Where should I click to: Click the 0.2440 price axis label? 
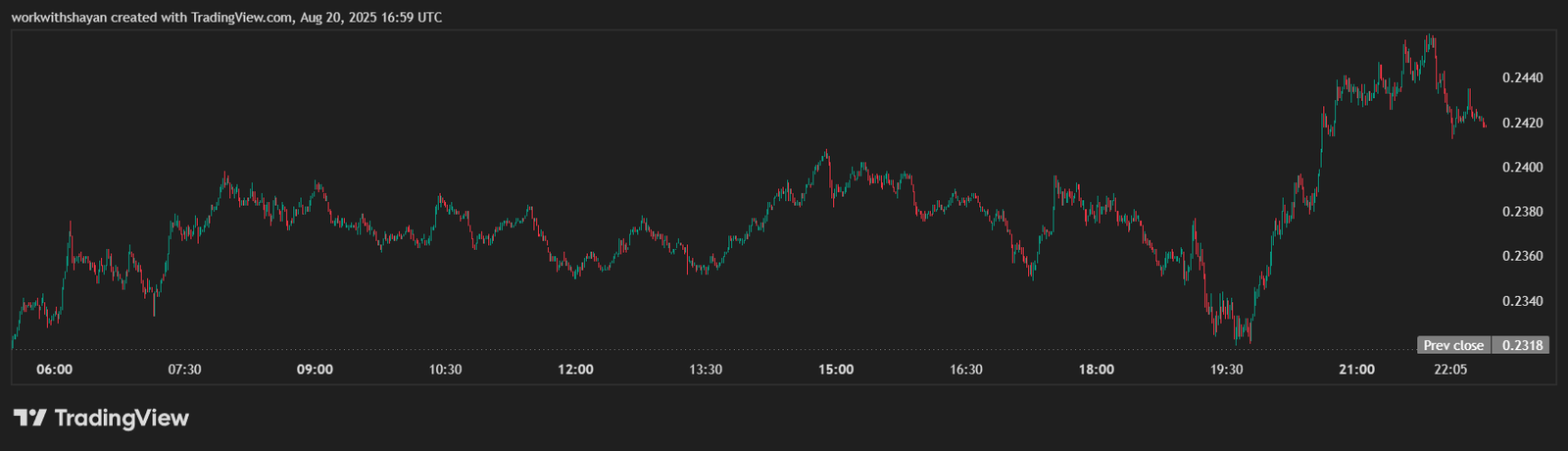click(1522, 77)
